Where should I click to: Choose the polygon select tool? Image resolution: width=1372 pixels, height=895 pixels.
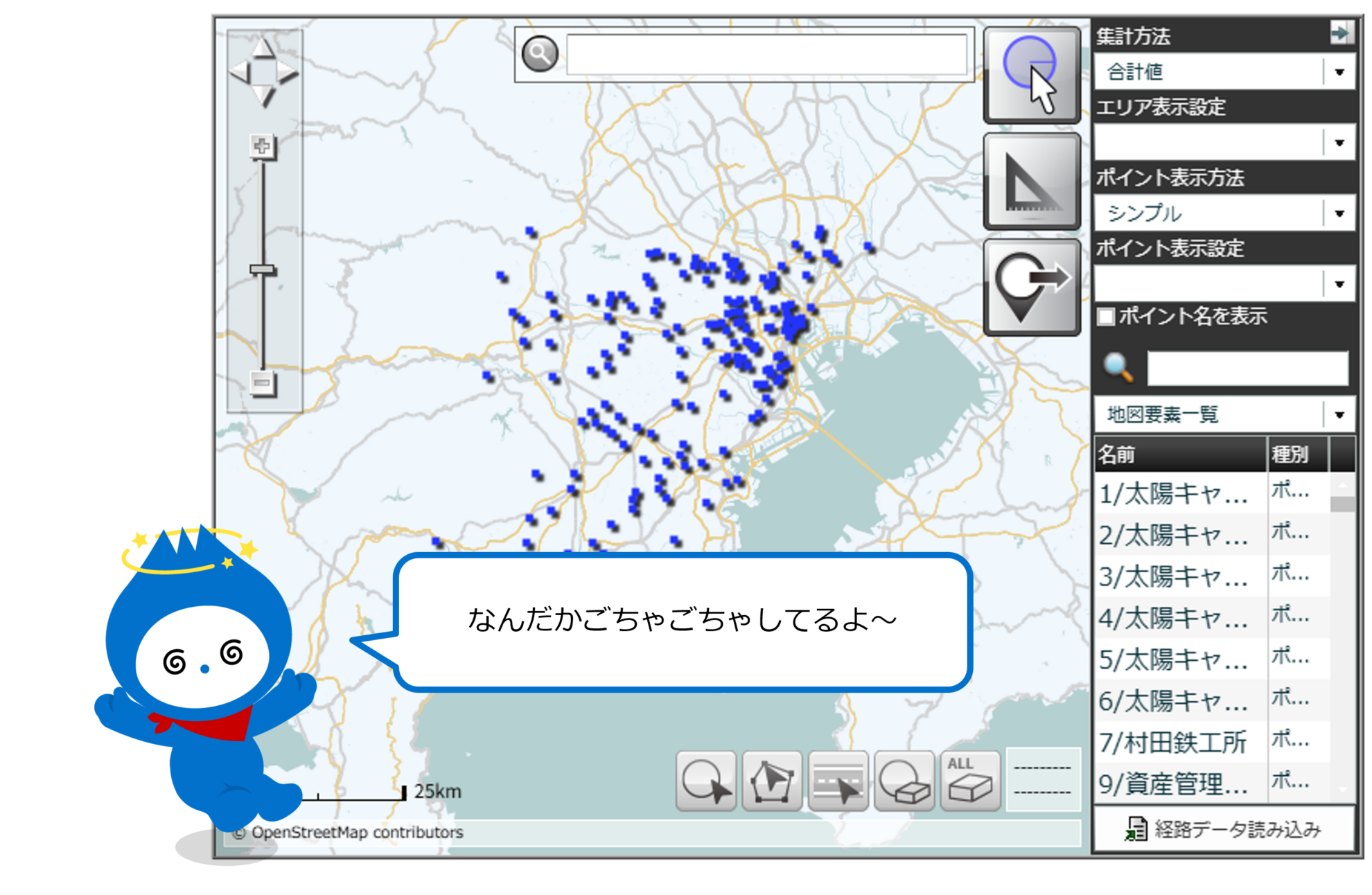click(772, 781)
